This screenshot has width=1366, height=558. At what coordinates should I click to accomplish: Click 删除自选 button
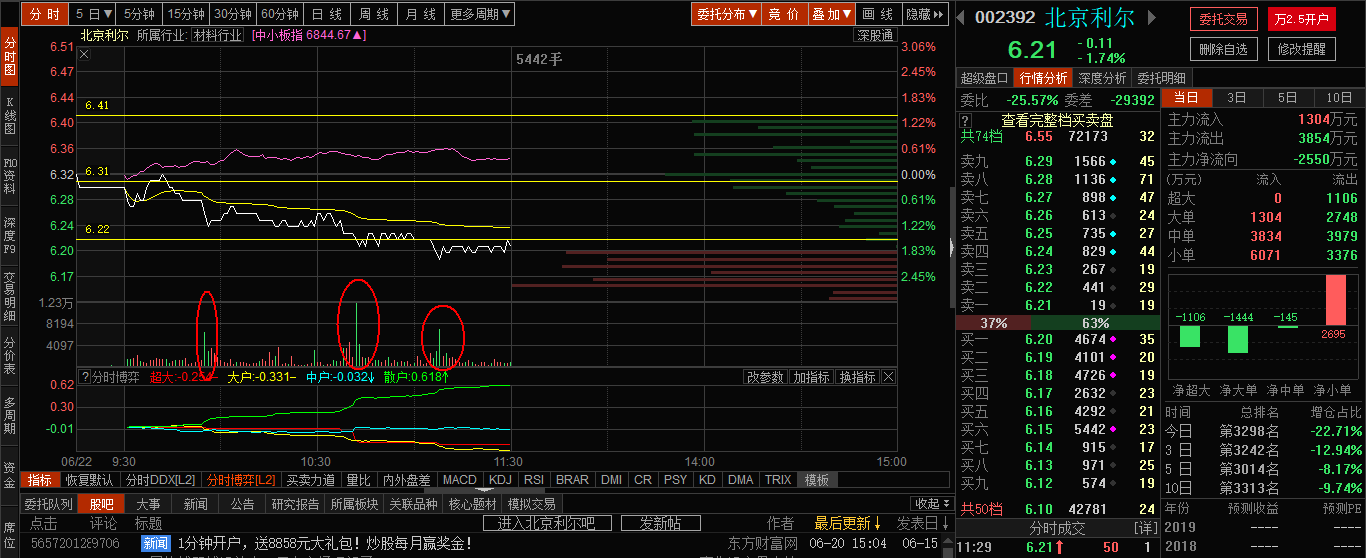click(x=1224, y=48)
